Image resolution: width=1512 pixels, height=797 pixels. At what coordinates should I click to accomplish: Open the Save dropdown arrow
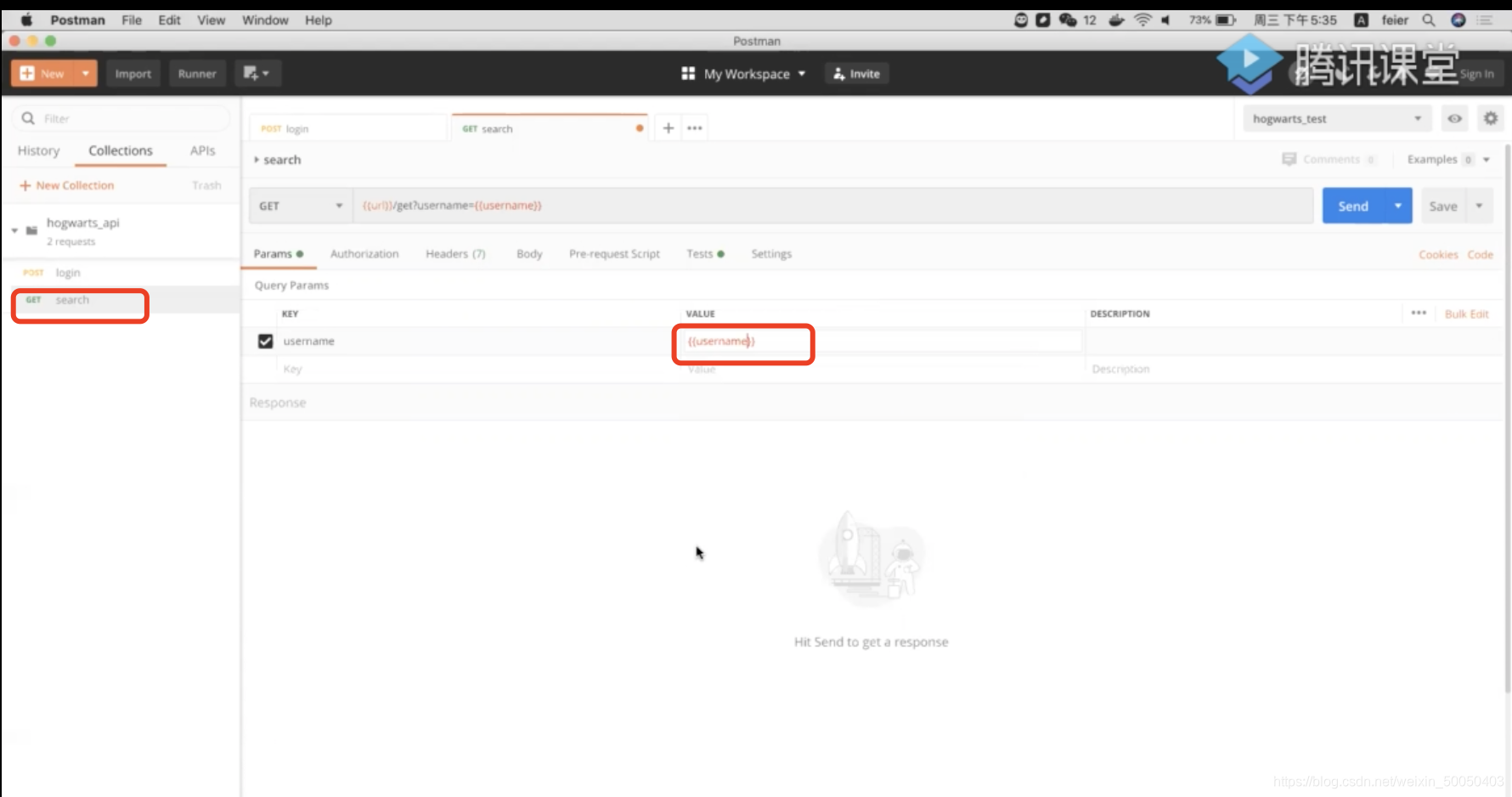click(1480, 206)
